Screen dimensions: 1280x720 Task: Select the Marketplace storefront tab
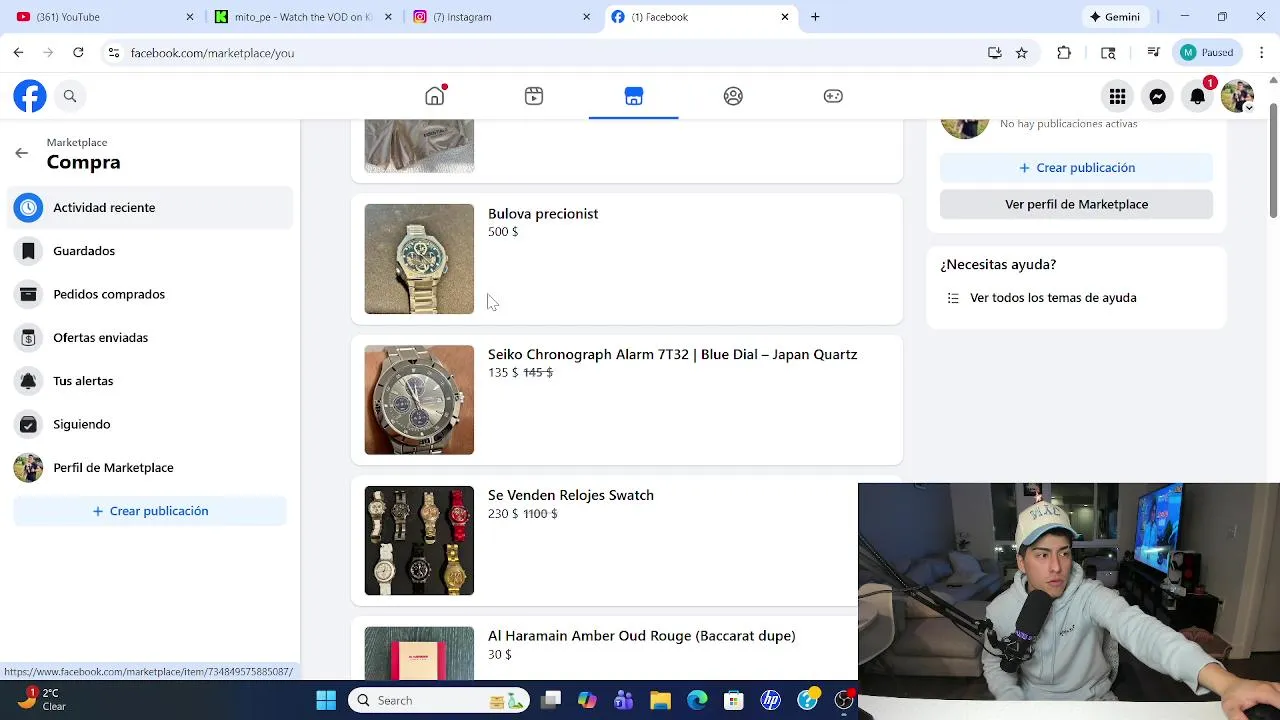(x=634, y=96)
